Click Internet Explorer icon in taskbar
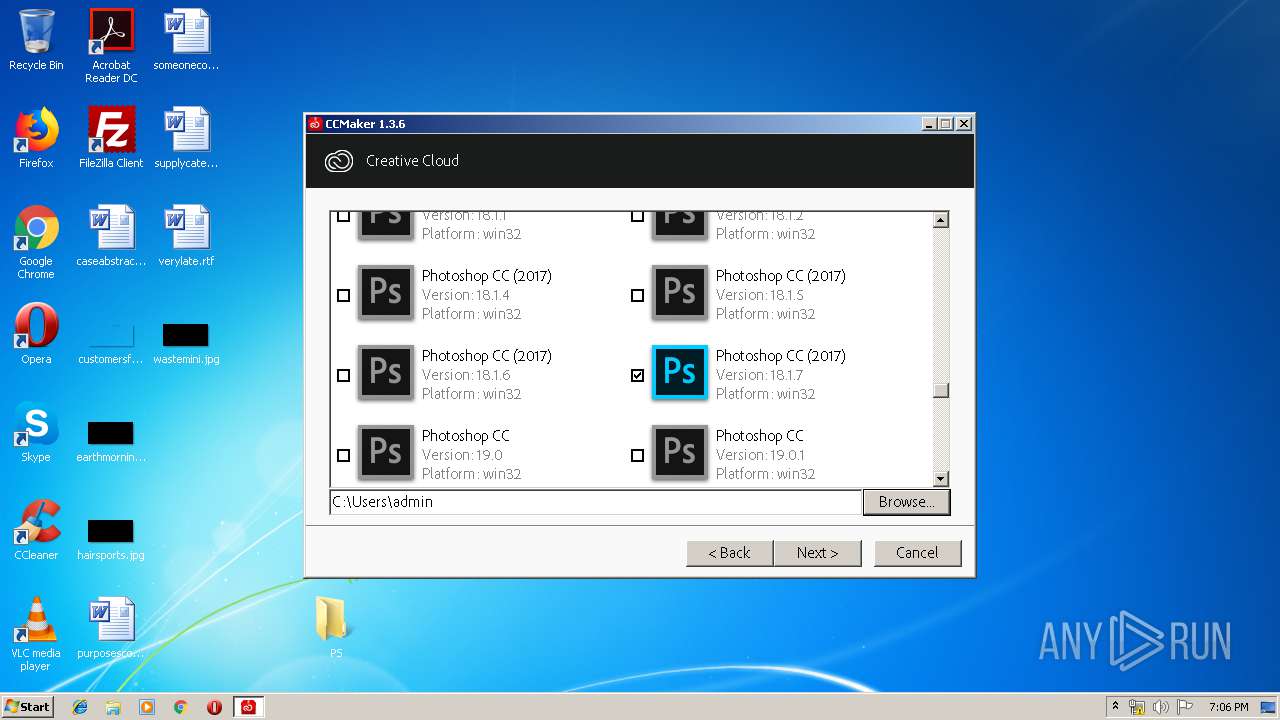The width and height of the screenshot is (1280, 720). [x=80, y=707]
